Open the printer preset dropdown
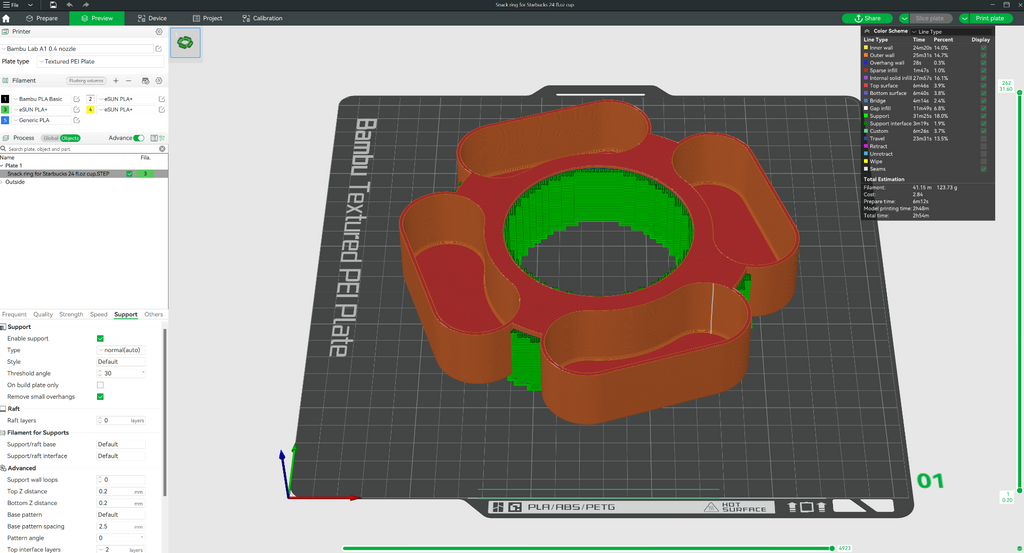Viewport: 1024px width, 553px height. click(77, 48)
